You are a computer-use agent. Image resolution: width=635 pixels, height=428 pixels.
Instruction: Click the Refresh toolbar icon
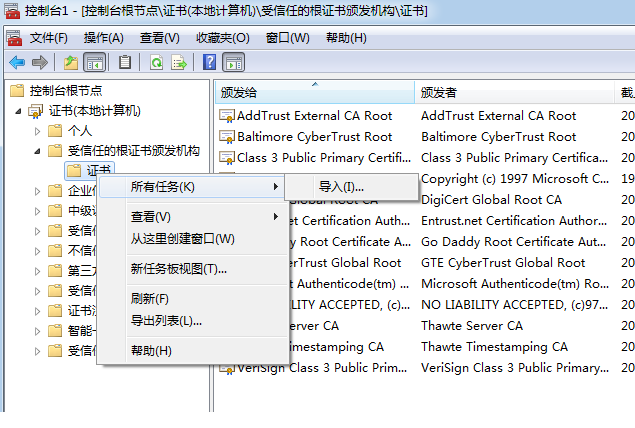(x=156, y=62)
